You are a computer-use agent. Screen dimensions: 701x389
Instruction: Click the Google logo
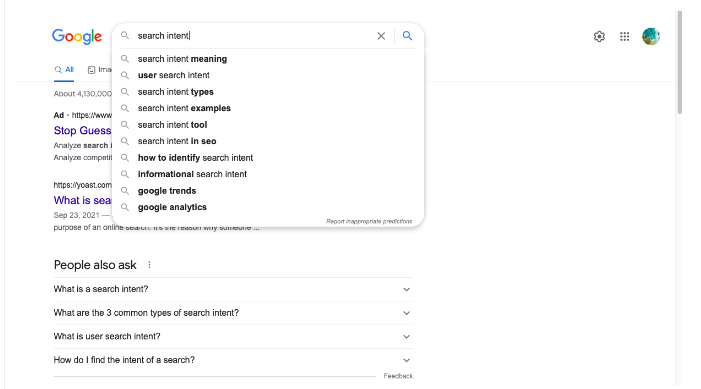tap(77, 36)
